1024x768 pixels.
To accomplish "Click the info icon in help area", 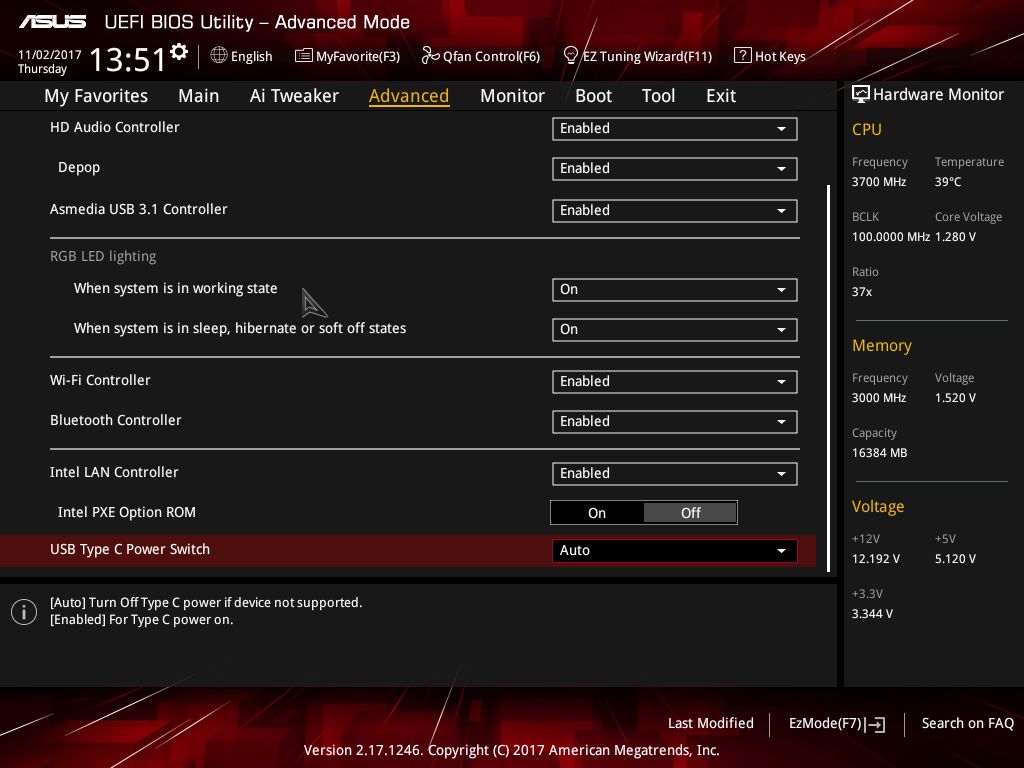I will click(x=24, y=612).
